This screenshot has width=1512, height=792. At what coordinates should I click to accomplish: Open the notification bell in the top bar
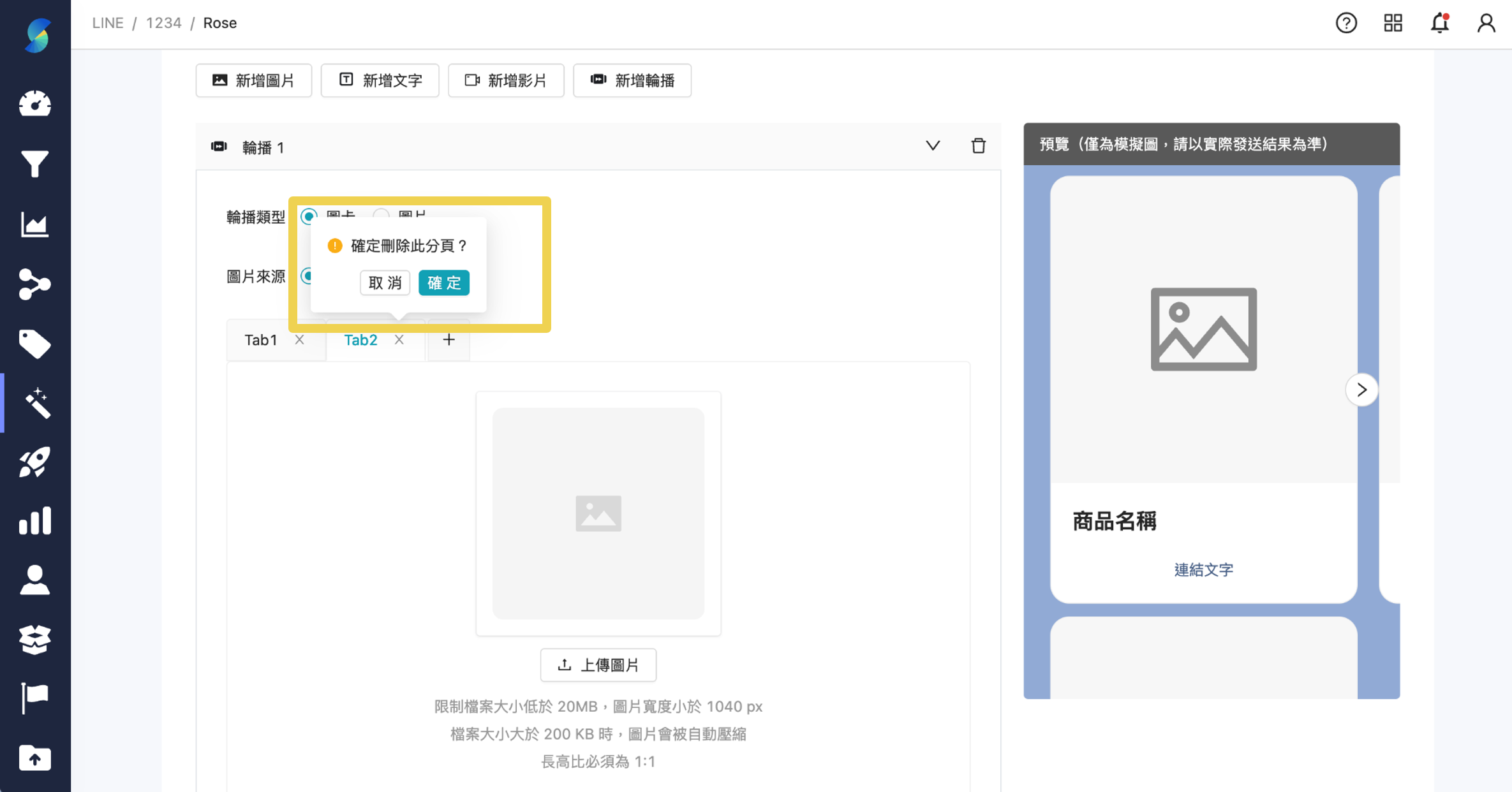pyautogui.click(x=1439, y=22)
